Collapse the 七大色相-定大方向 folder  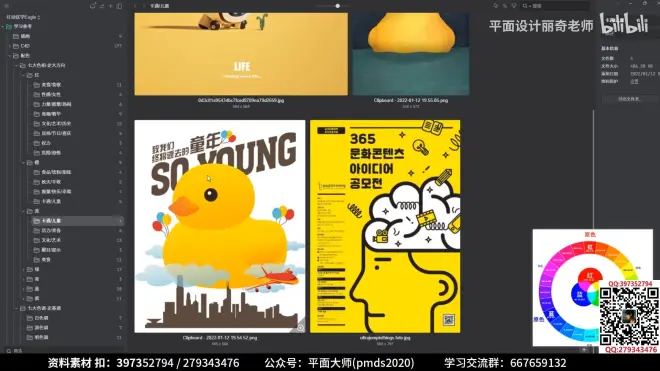17,65
